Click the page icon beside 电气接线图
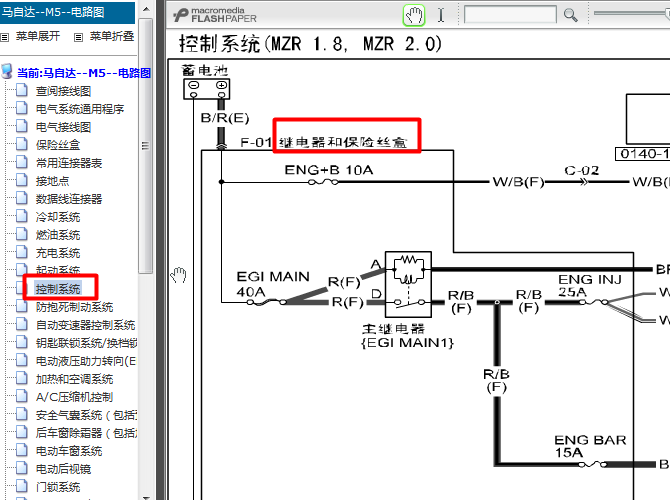 (22, 126)
